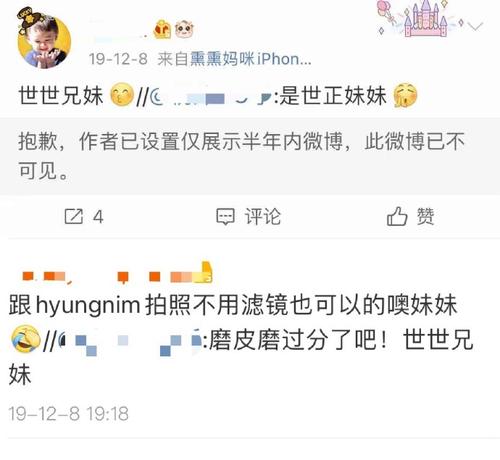500x460 pixels.
Task: Tap the orange crown membership badge
Action: [162, 30]
